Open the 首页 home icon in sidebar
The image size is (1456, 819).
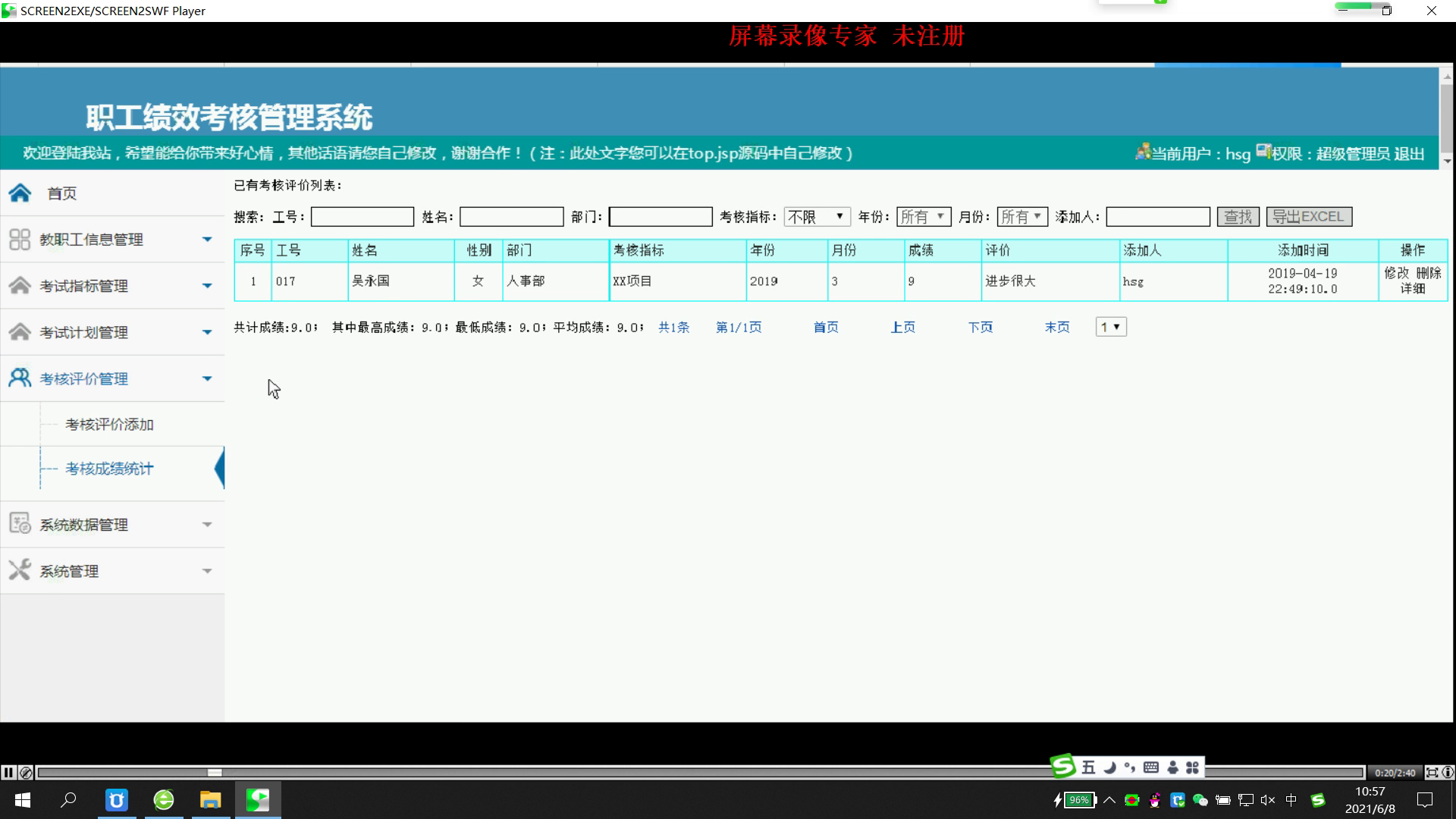[x=20, y=193]
